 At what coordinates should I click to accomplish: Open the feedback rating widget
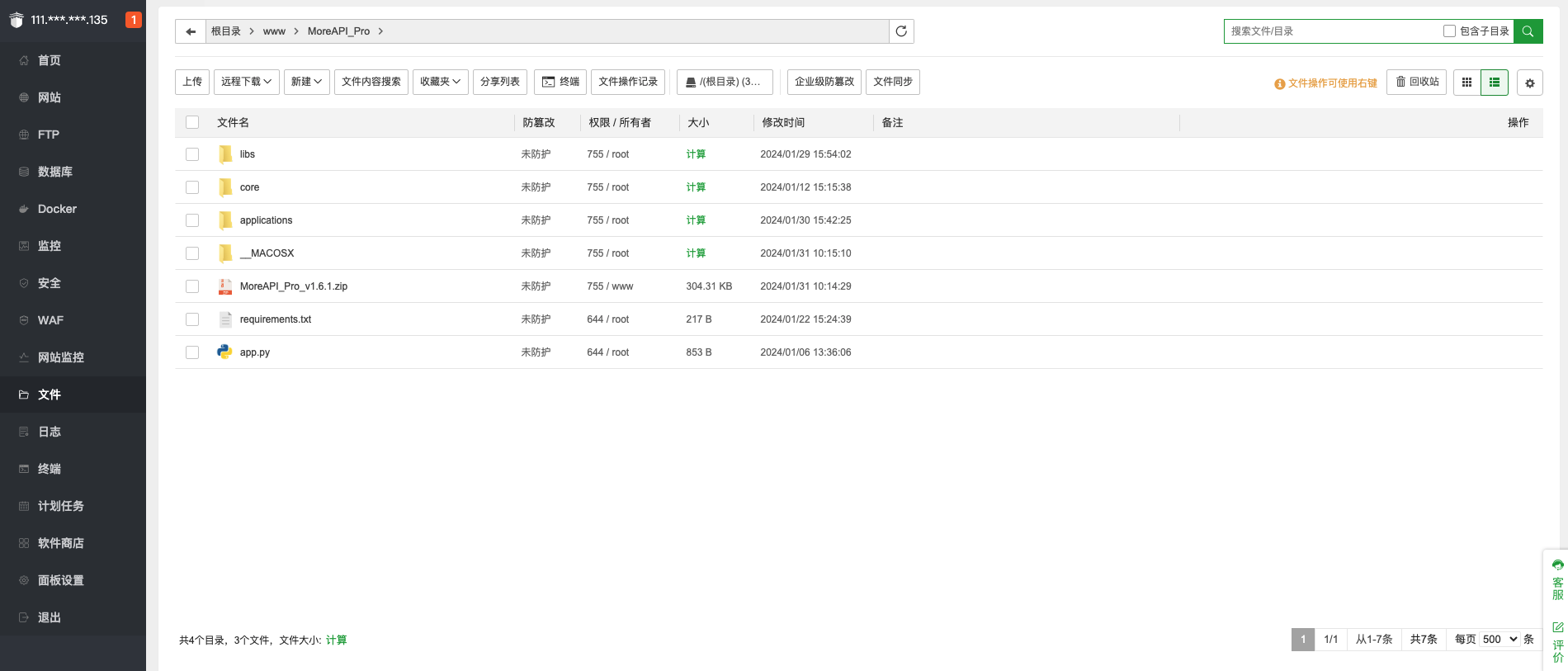[1557, 642]
